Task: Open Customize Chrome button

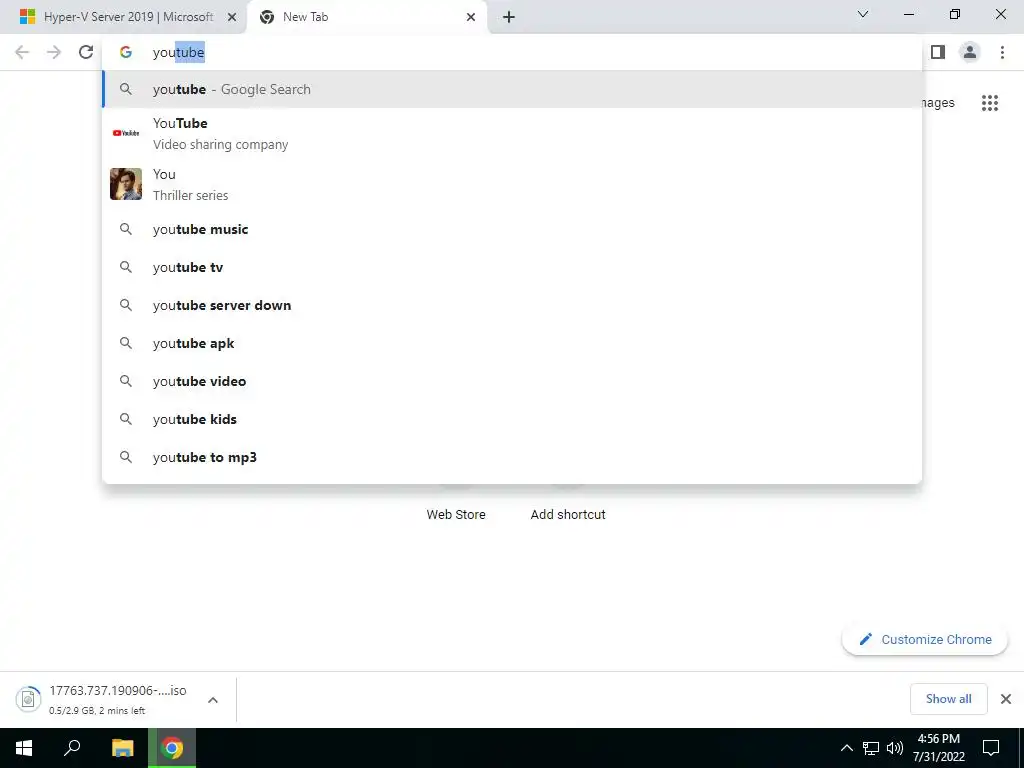Action: coord(925,639)
